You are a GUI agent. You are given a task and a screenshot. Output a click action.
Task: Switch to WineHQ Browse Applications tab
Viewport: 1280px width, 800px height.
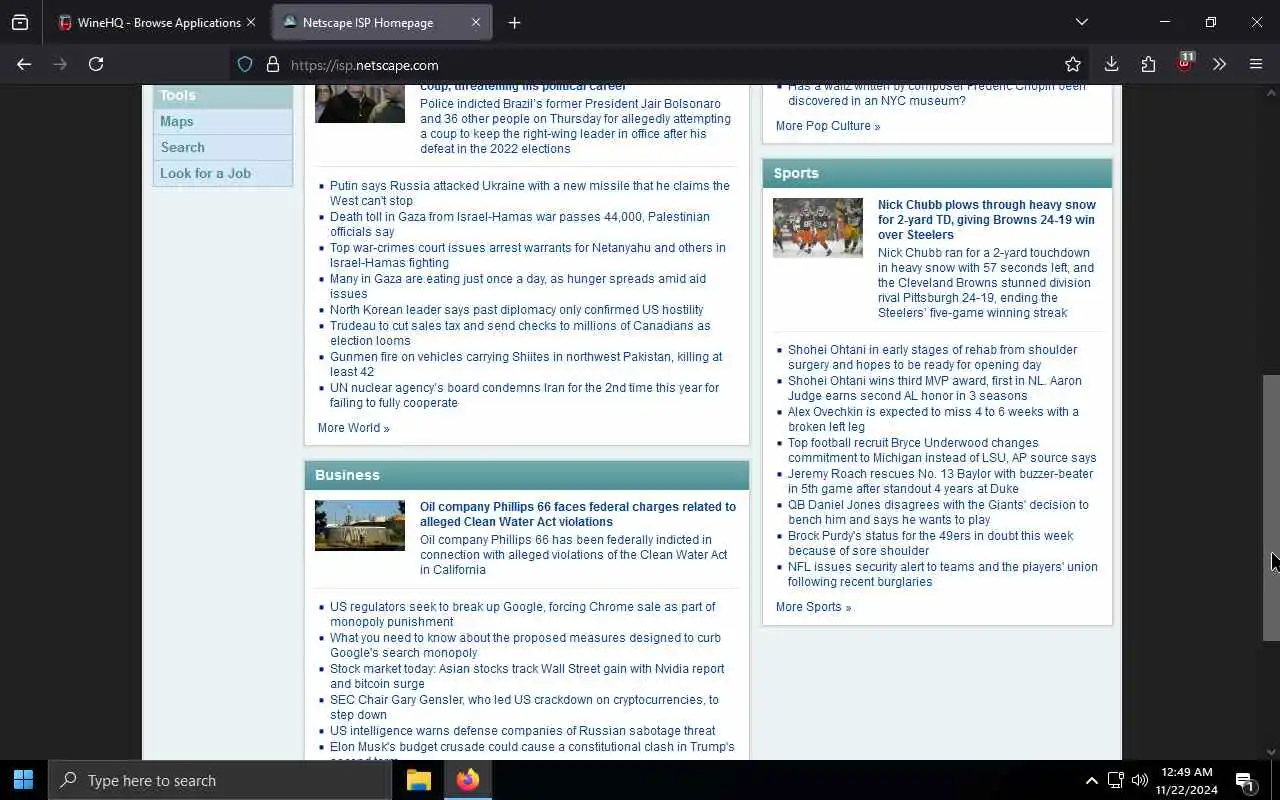158,22
